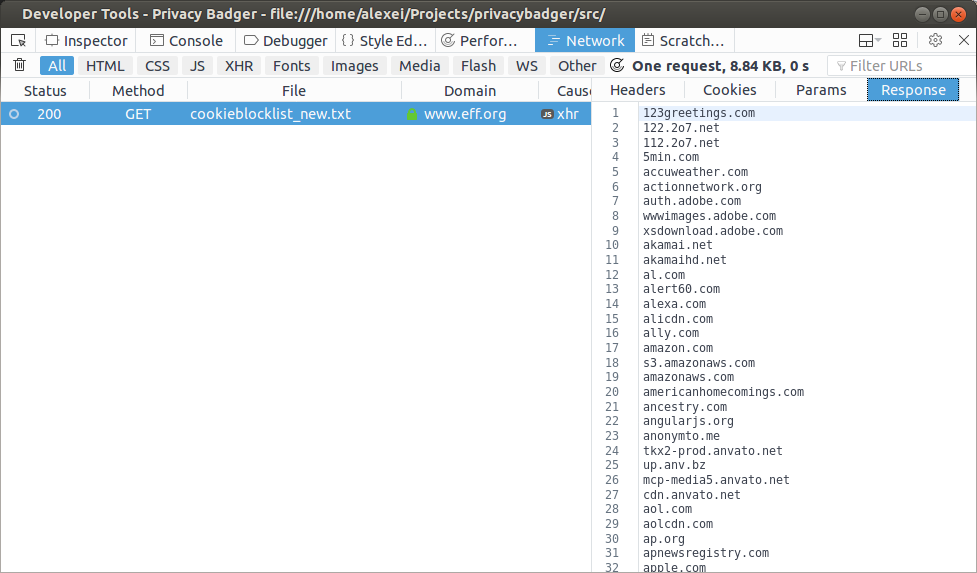Close the developer toolbox
The width and height of the screenshot is (977, 573).
(x=963, y=40)
